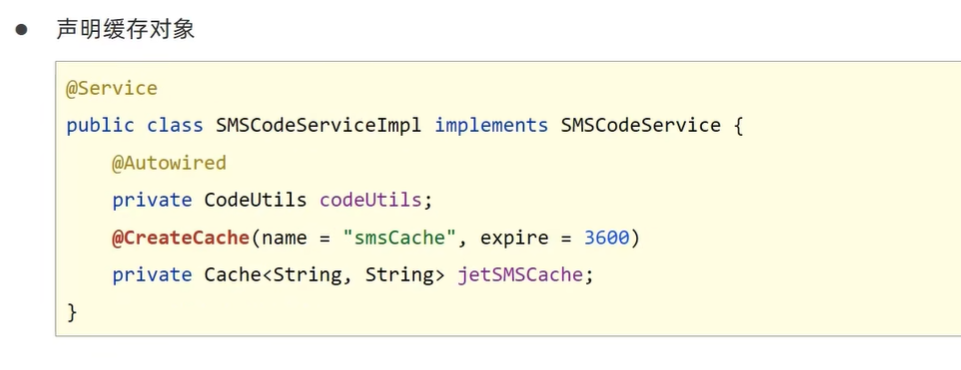Click the SMSCodeService interface name
961x370 pixels.
[641, 126]
